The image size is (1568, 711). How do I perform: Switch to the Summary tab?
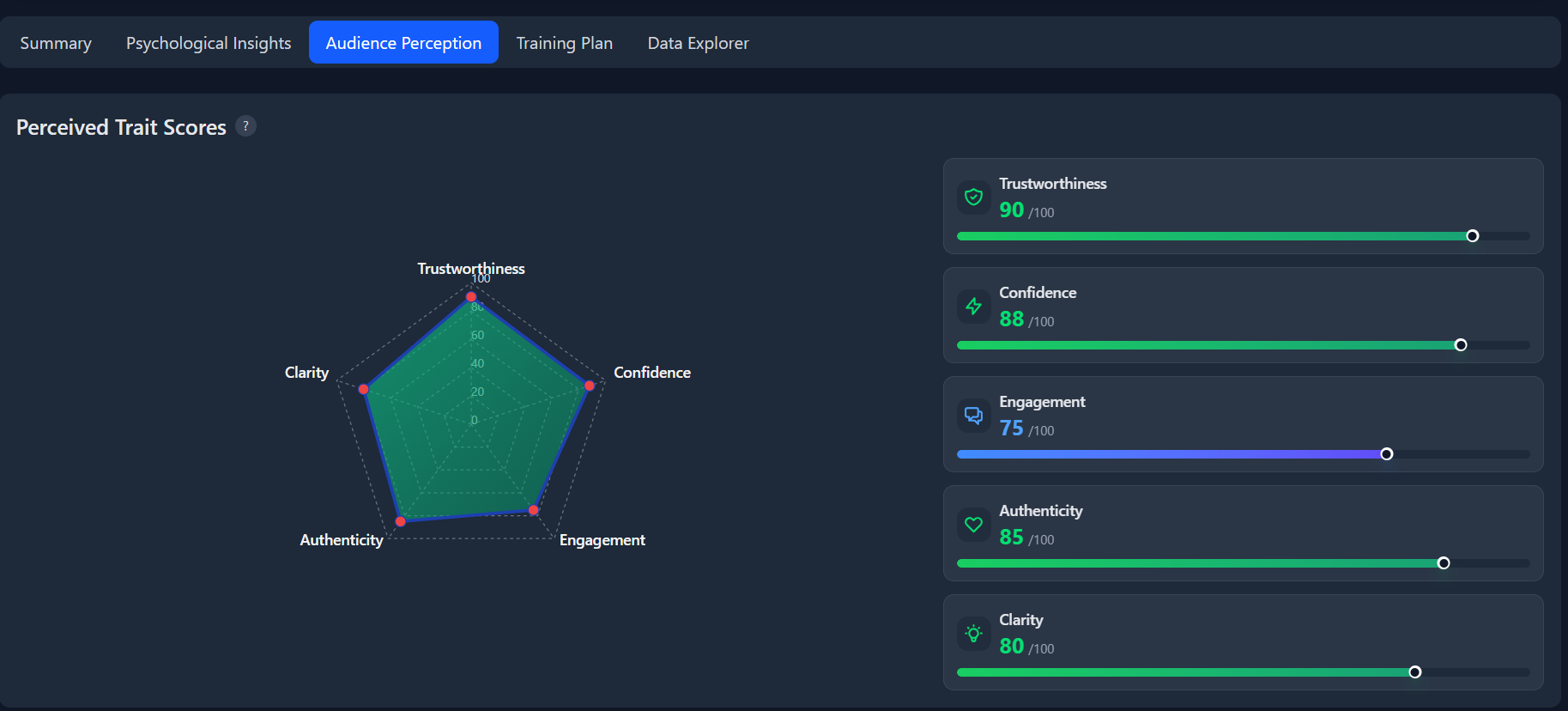56,43
